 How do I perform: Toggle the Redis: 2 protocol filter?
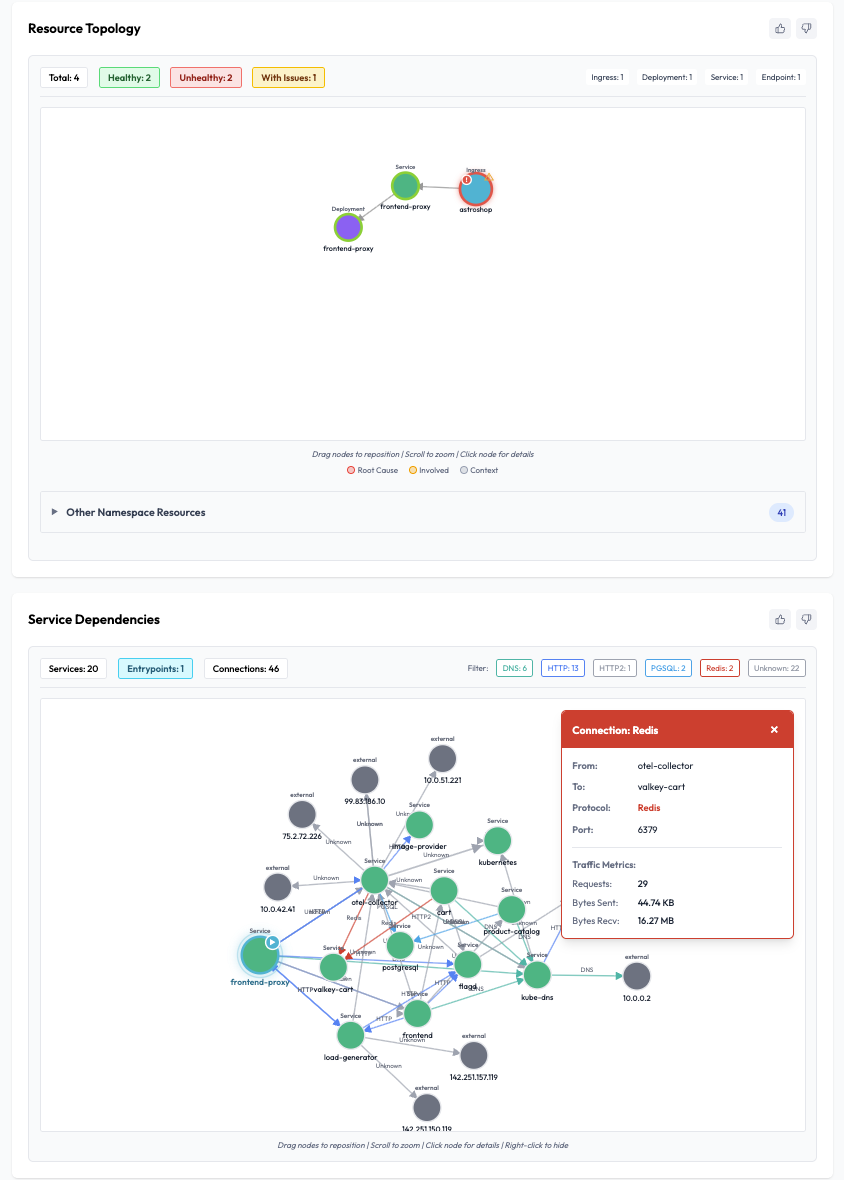pyautogui.click(x=719, y=668)
